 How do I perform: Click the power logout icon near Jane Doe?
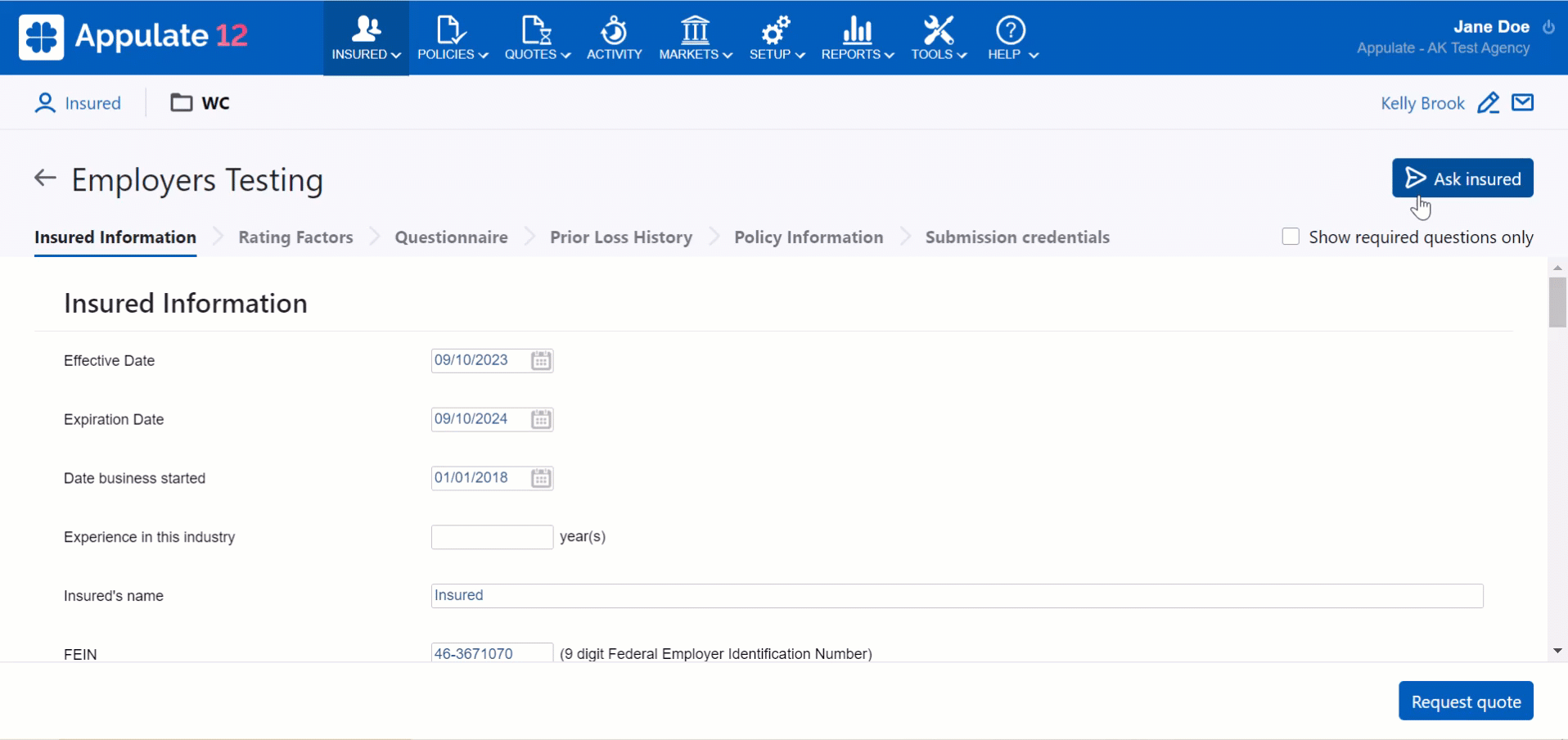[1548, 27]
